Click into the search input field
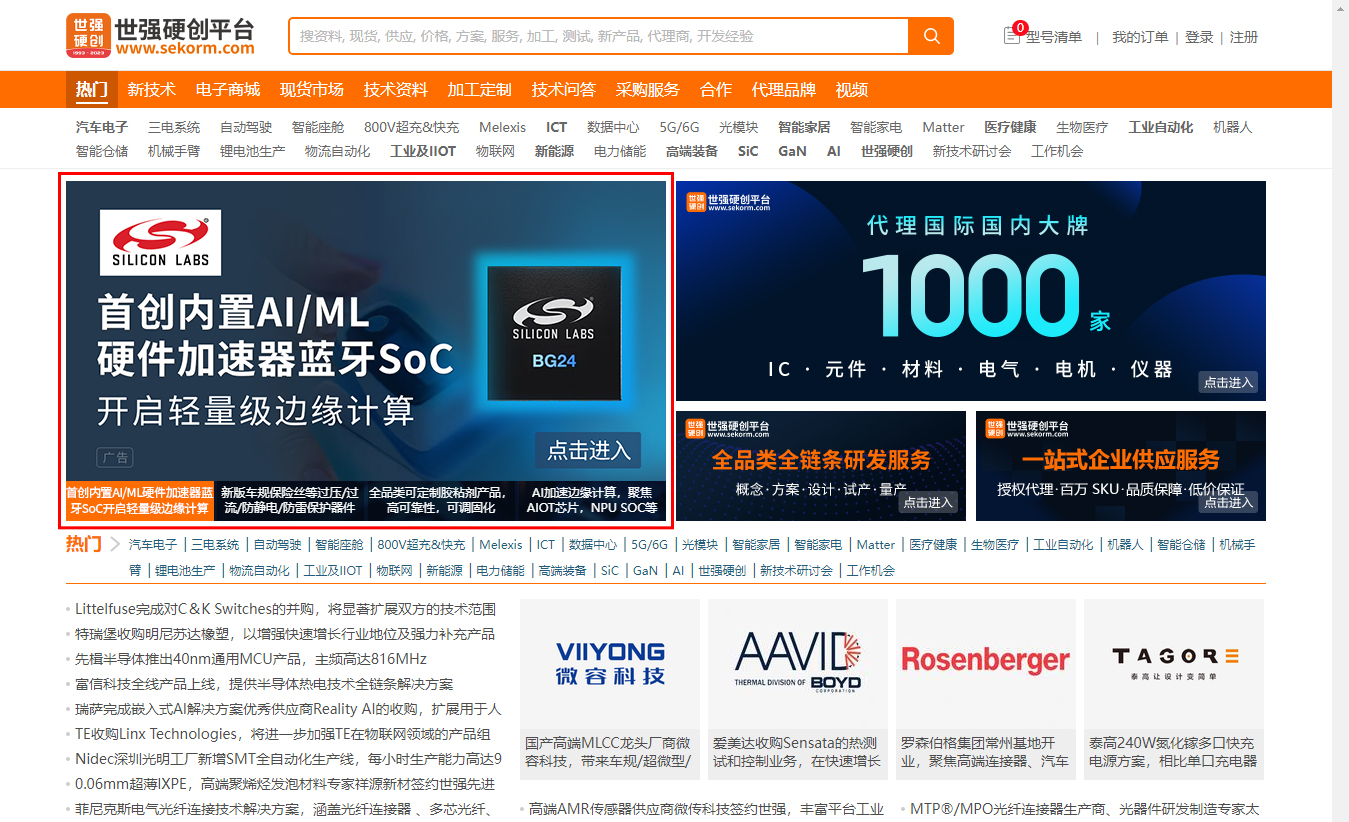Viewport: 1349px width, 822px height. click(598, 36)
